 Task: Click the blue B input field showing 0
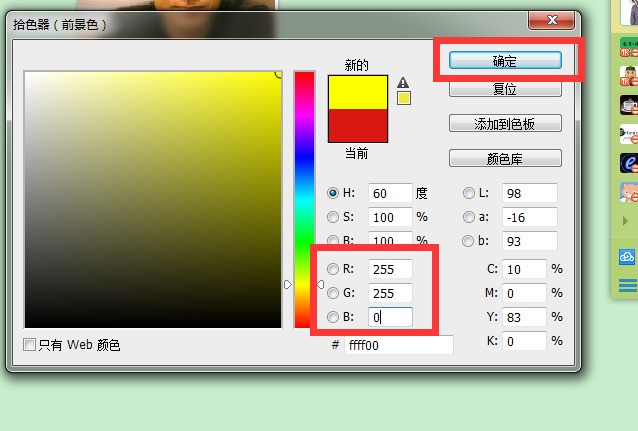click(x=390, y=317)
